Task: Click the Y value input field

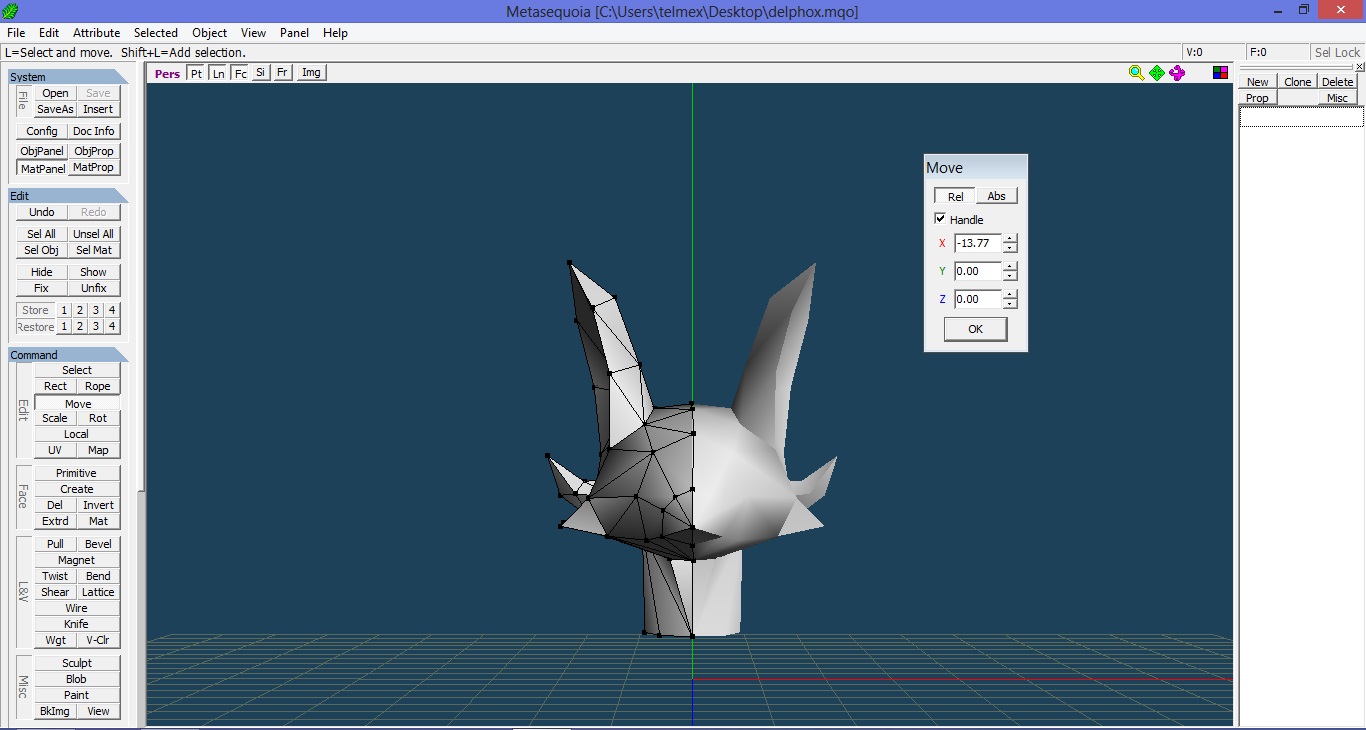Action: click(x=978, y=271)
